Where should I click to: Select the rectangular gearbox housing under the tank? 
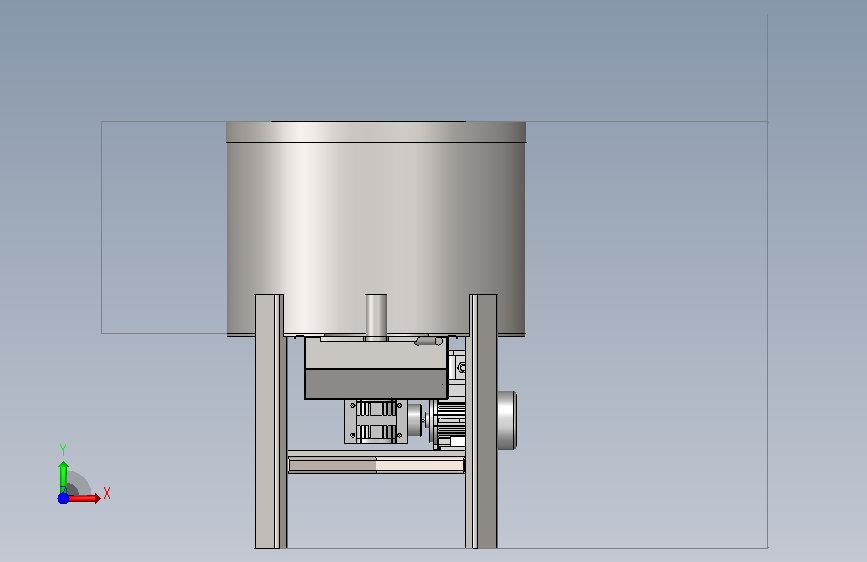click(x=376, y=368)
